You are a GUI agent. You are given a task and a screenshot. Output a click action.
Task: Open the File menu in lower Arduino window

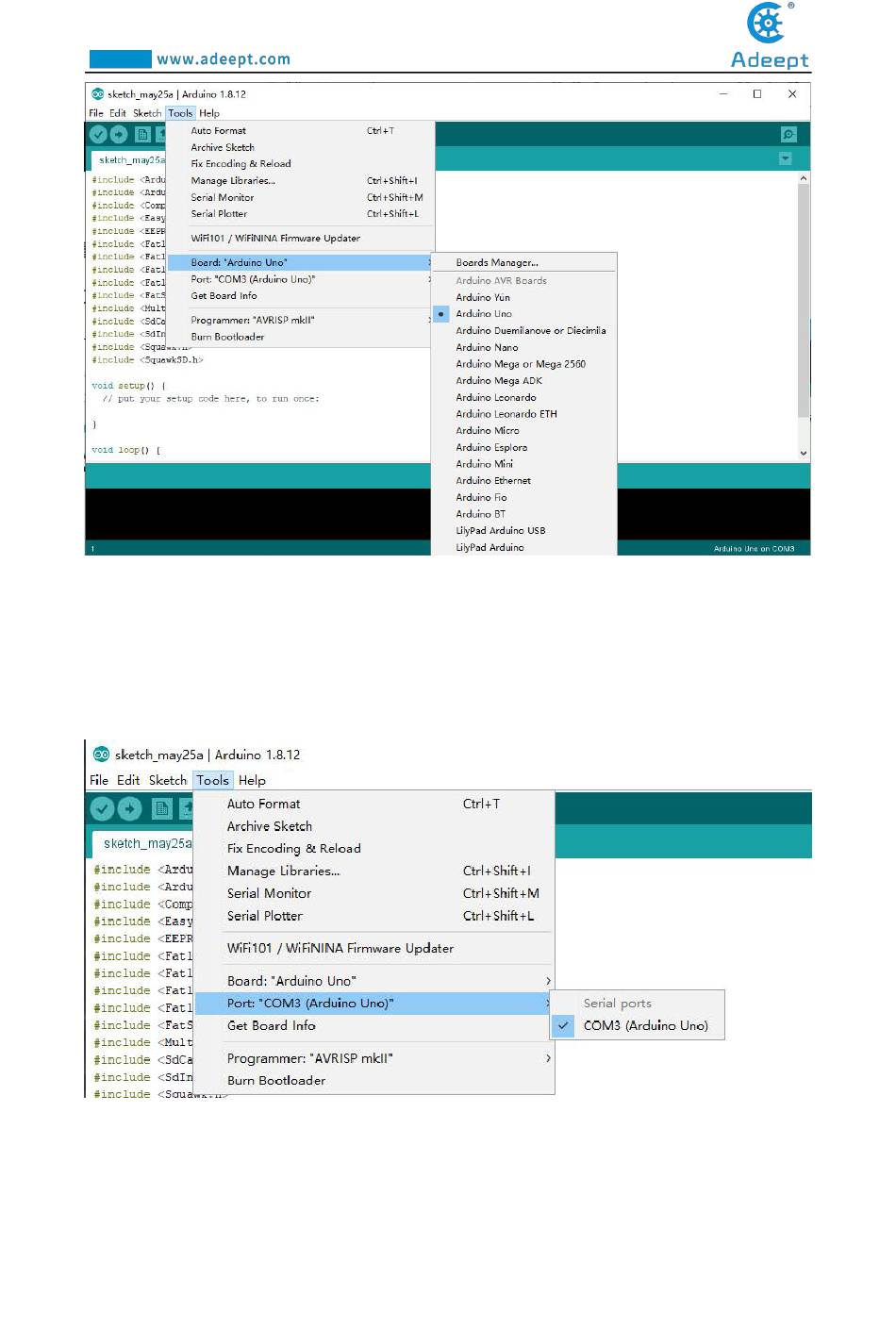(x=99, y=781)
